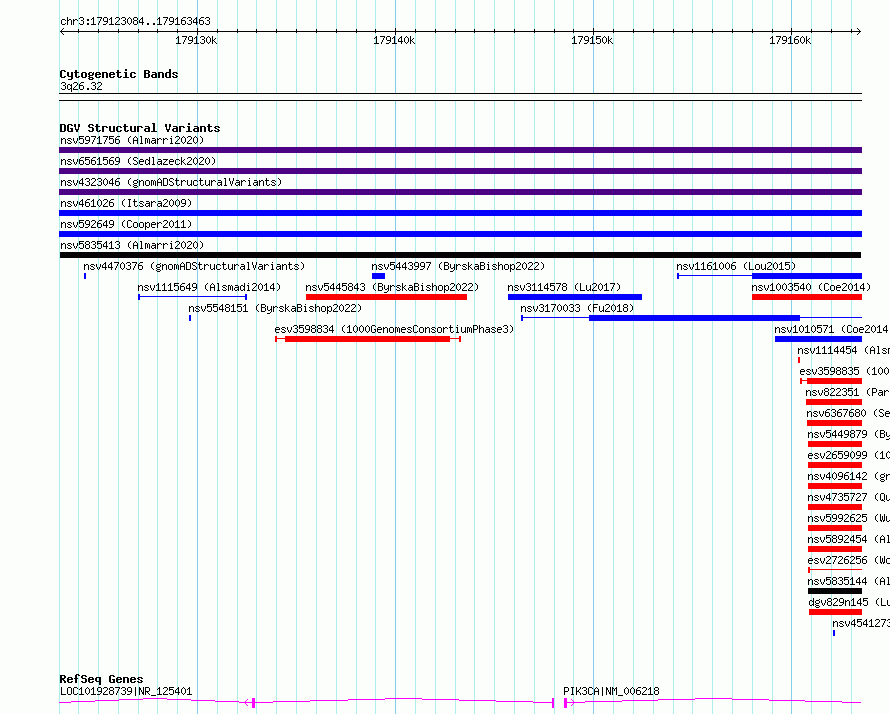Open nsv1161006 (Lou2015) label
Screen dimensions: 890x714
tap(736, 266)
